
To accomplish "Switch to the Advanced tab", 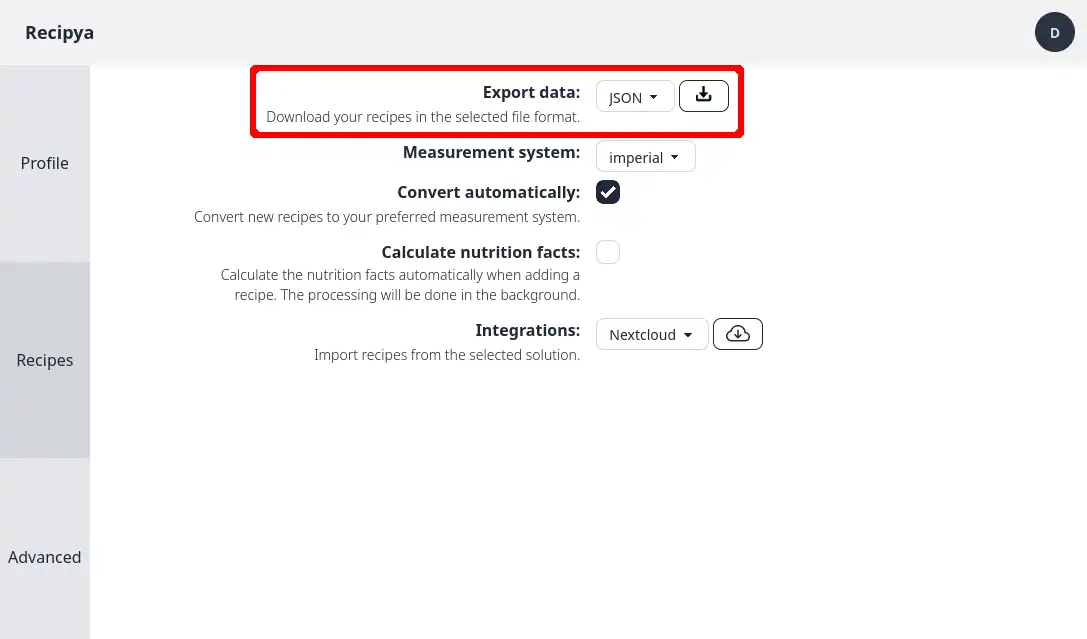I will point(44,557).
